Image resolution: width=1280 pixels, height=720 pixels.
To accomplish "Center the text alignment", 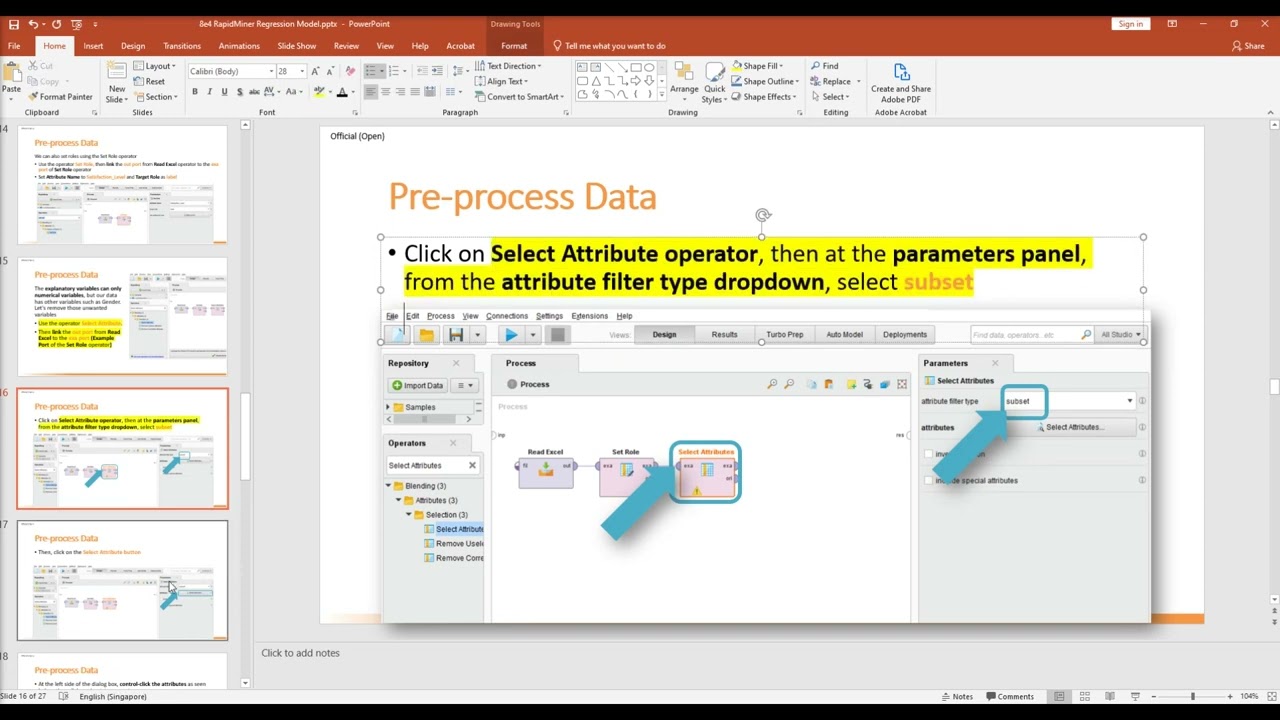I will 386,92.
